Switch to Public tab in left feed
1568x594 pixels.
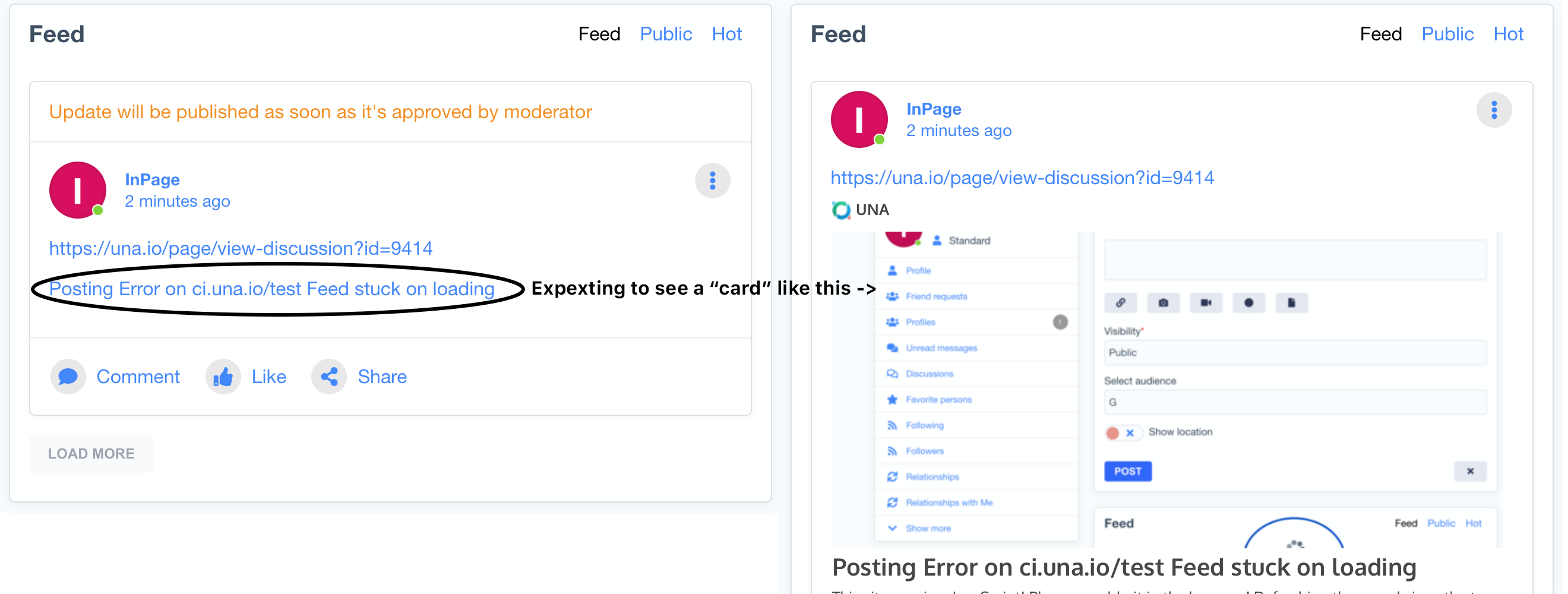click(x=666, y=34)
